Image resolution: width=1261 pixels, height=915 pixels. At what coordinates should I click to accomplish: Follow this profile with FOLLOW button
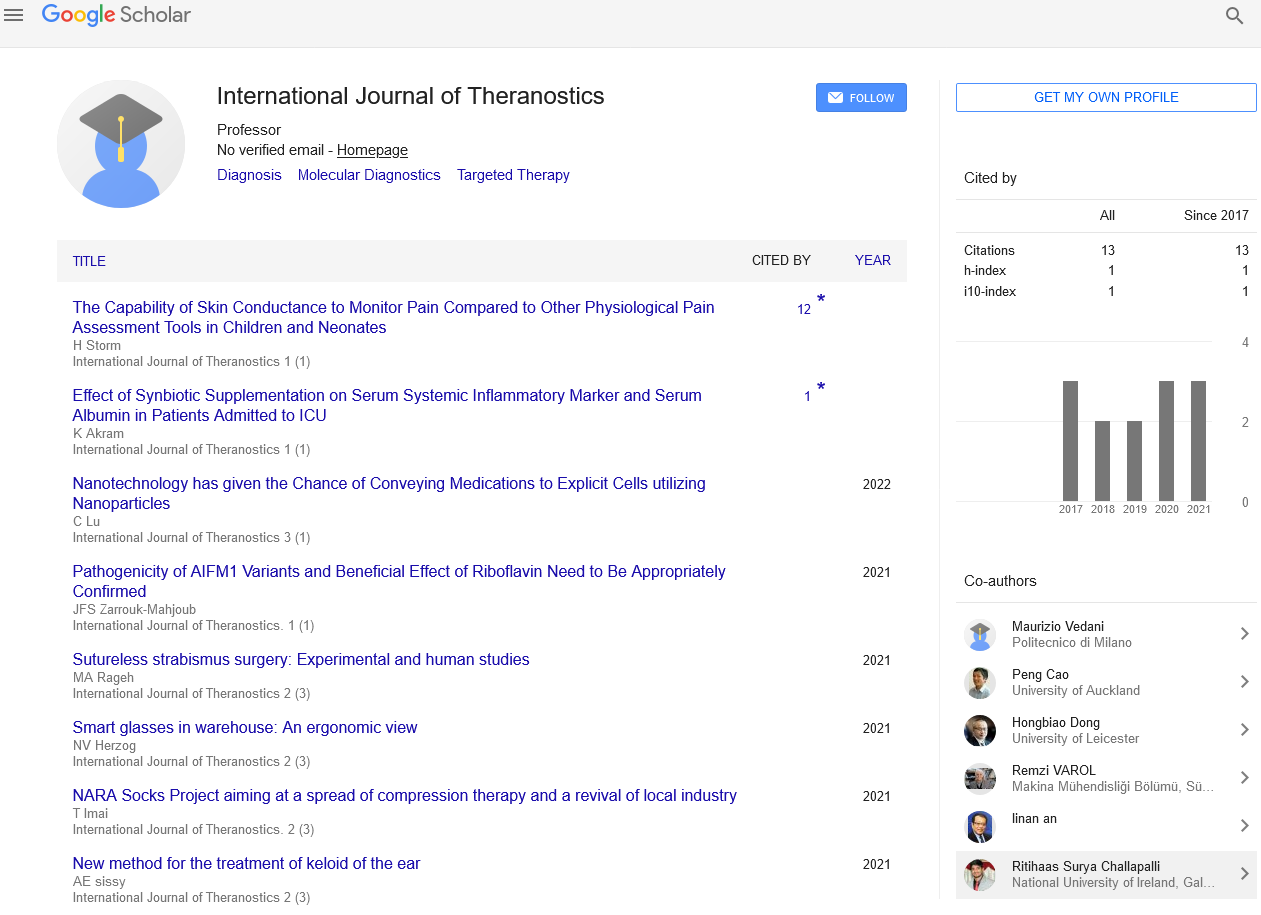click(x=861, y=98)
